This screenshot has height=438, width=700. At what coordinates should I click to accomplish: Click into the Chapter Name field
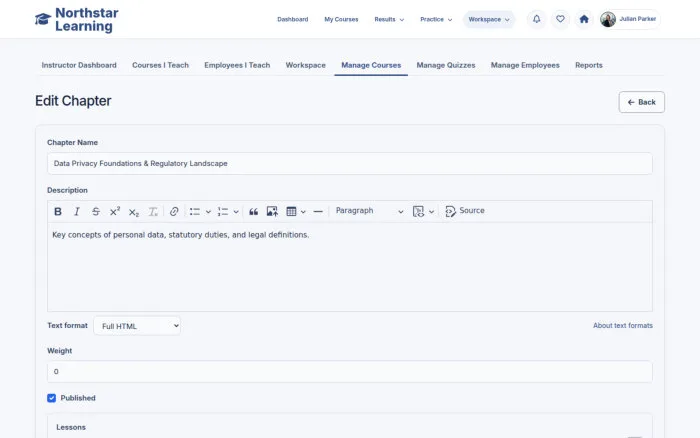coord(350,163)
